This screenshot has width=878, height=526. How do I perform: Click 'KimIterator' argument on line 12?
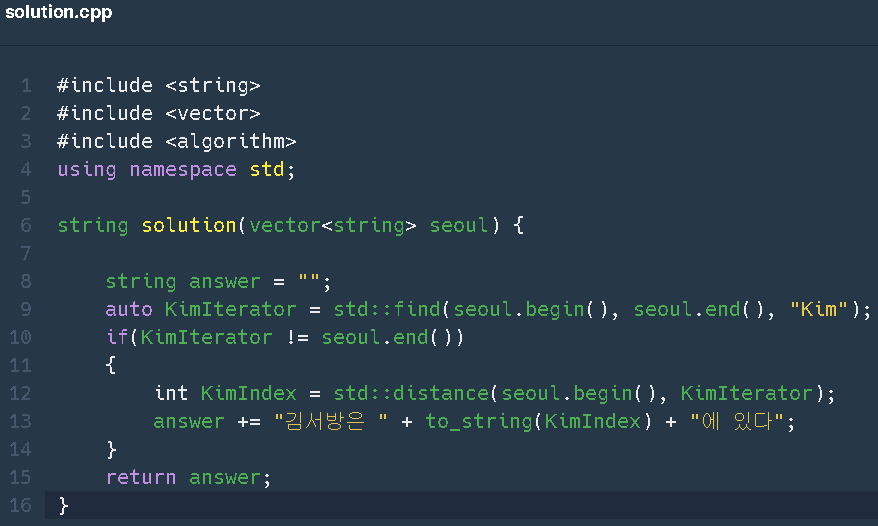coord(747,393)
